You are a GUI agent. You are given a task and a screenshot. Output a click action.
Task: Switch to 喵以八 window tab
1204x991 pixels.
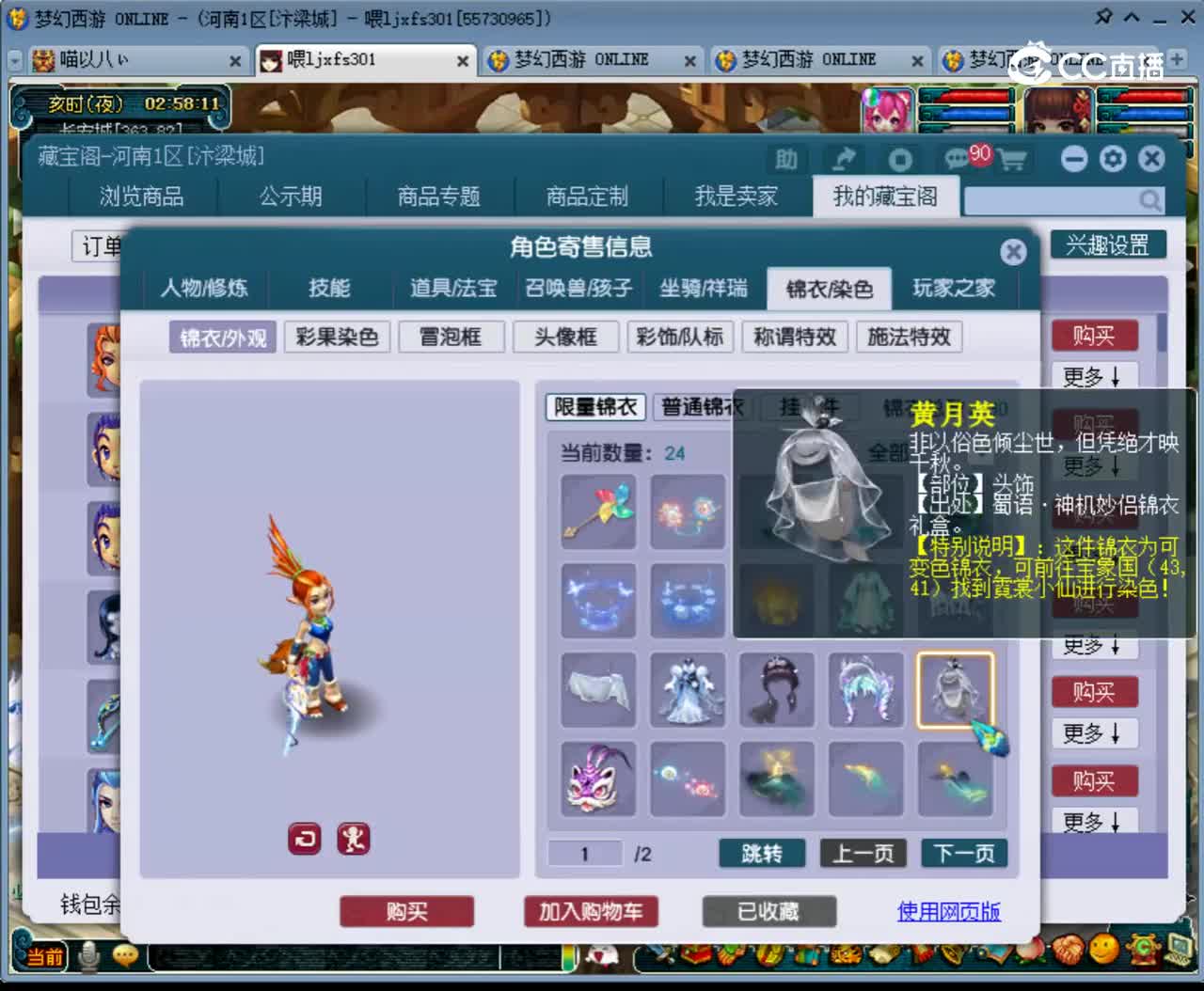(x=137, y=60)
